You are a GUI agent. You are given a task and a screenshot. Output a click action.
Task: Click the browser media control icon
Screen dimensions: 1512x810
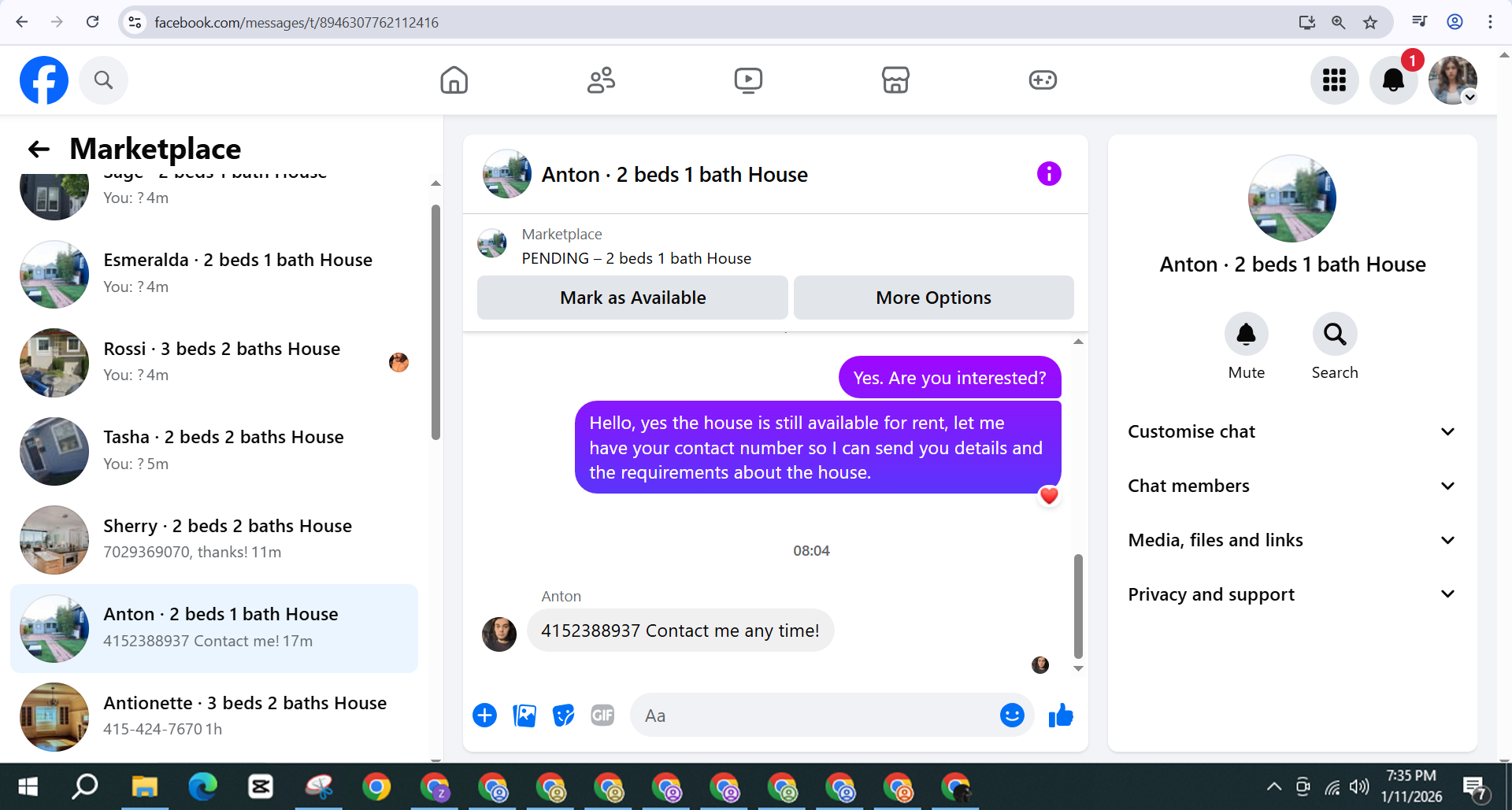(1419, 22)
